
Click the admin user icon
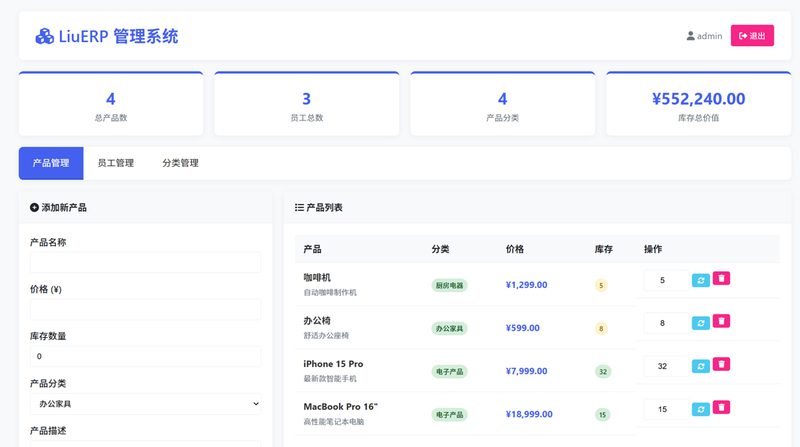click(x=690, y=36)
